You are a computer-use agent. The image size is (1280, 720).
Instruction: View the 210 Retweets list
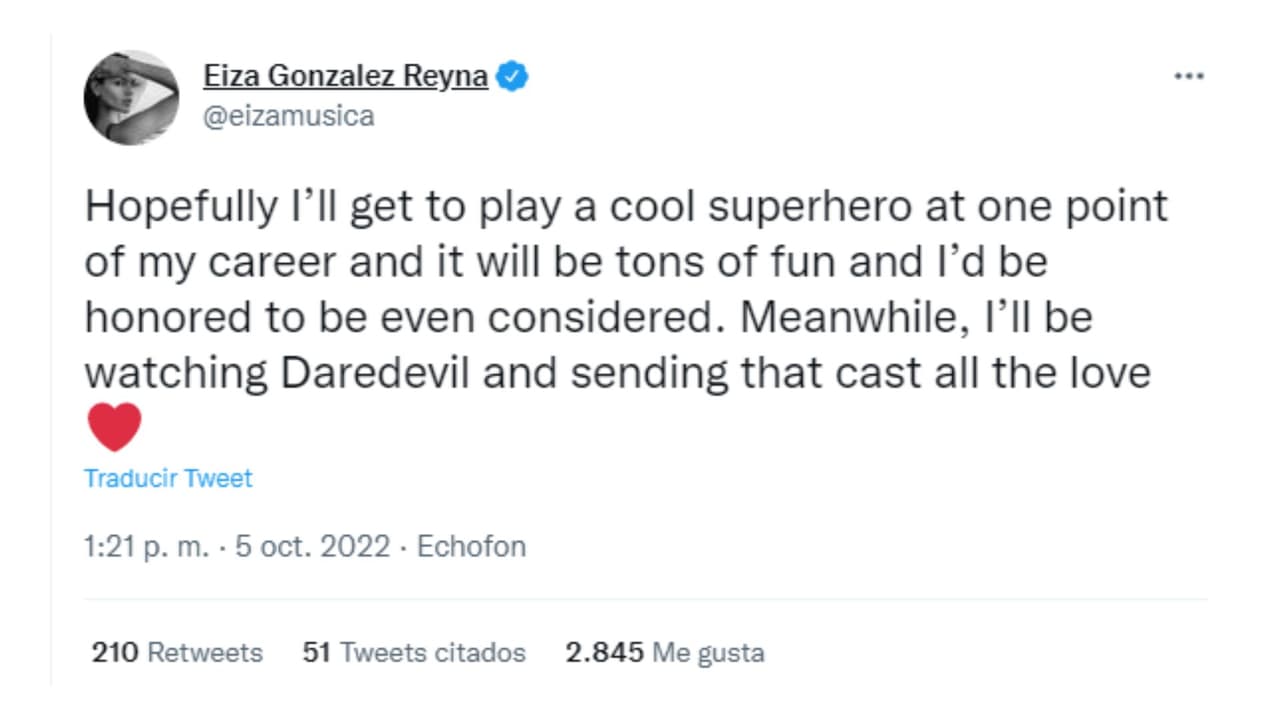coord(177,653)
